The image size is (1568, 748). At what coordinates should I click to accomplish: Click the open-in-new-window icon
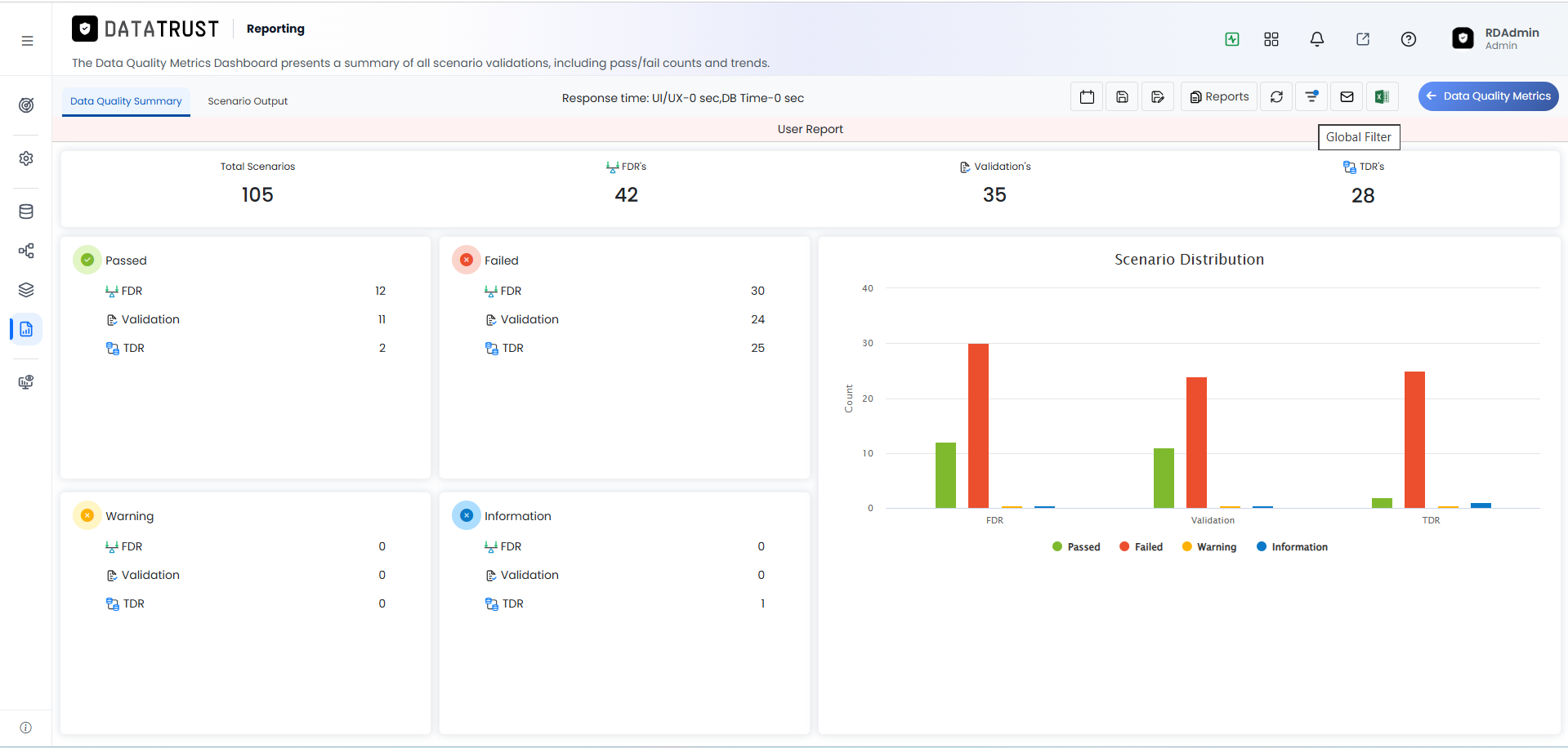tap(1363, 39)
